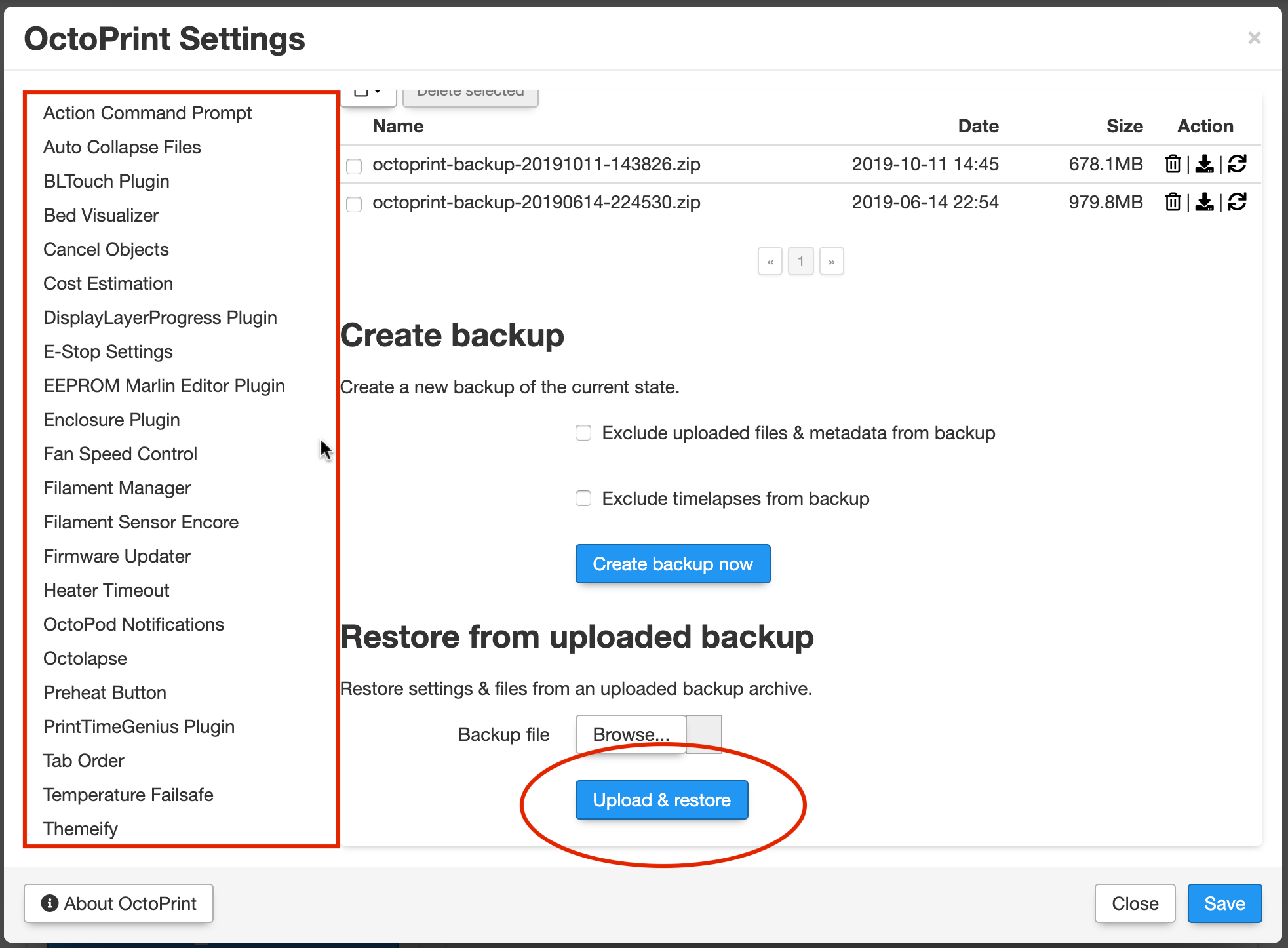This screenshot has width=1288, height=948.
Task: Click the Close button
Action: click(1135, 903)
